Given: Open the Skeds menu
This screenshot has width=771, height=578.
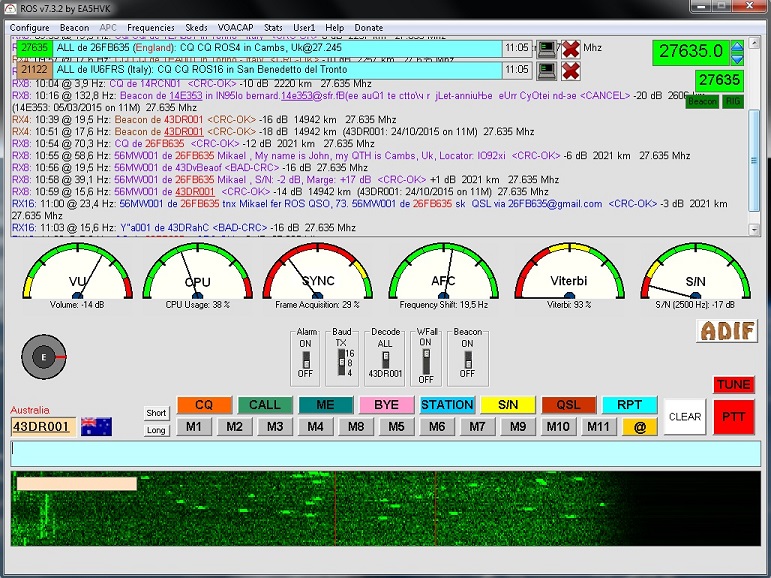Looking at the screenshot, I should [x=196, y=28].
